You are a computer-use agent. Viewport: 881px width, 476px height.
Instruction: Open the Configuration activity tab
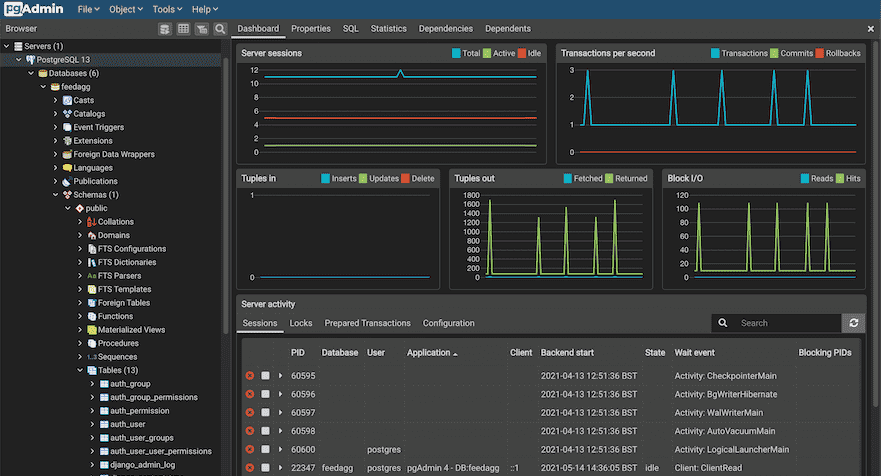pos(448,323)
